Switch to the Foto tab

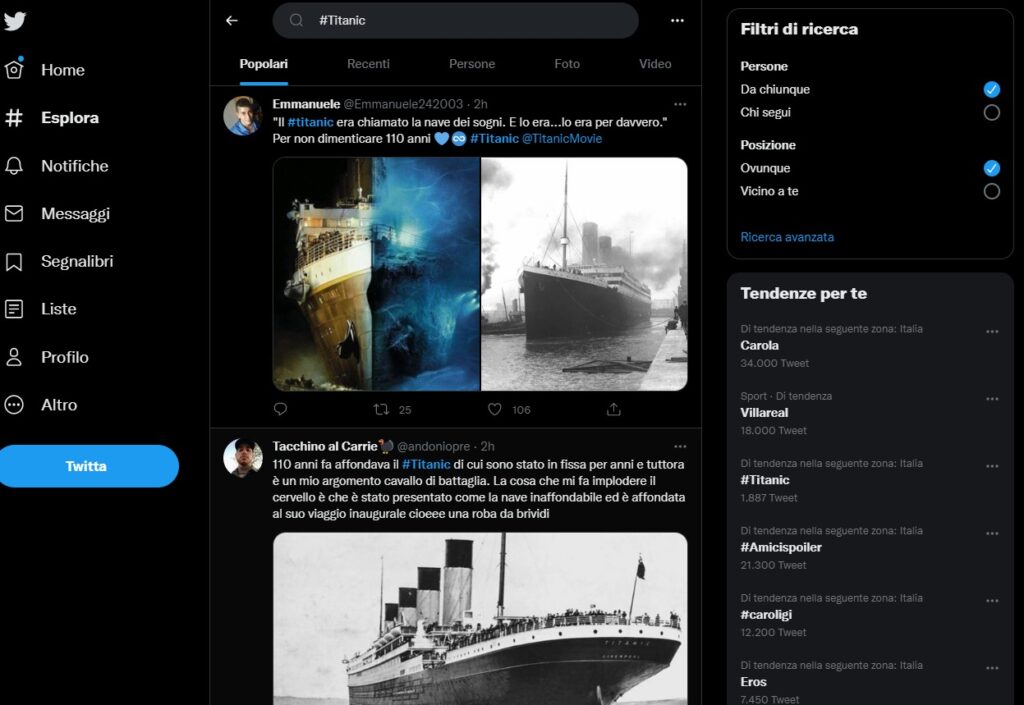[x=567, y=64]
